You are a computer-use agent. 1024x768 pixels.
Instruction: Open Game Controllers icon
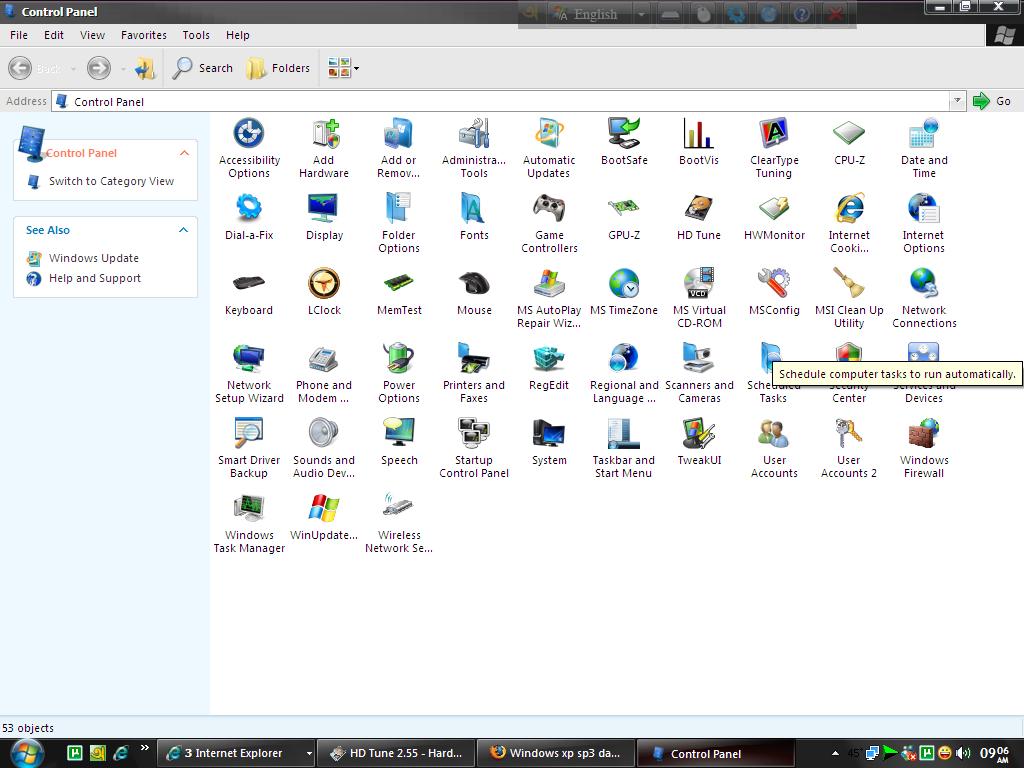click(x=549, y=209)
